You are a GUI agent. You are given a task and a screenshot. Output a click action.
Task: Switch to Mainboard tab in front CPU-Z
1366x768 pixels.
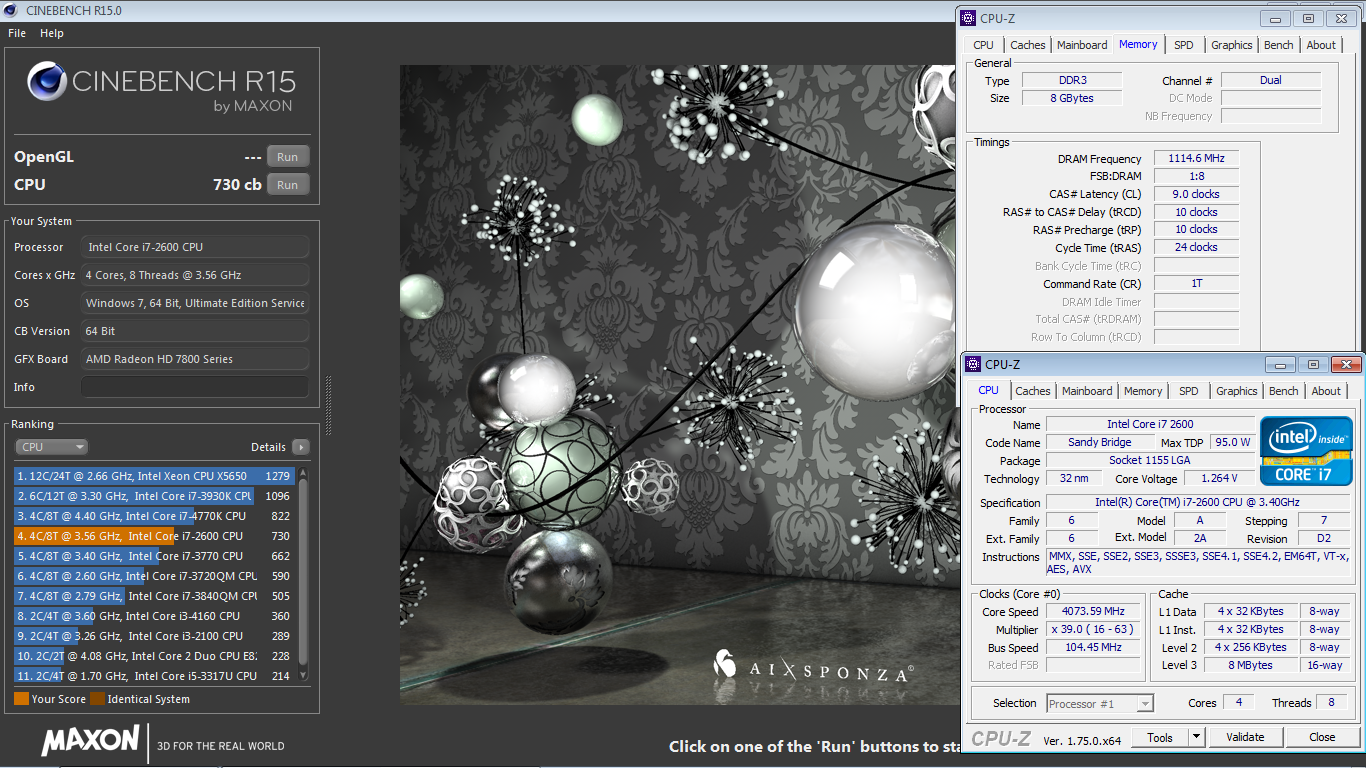(x=1087, y=391)
